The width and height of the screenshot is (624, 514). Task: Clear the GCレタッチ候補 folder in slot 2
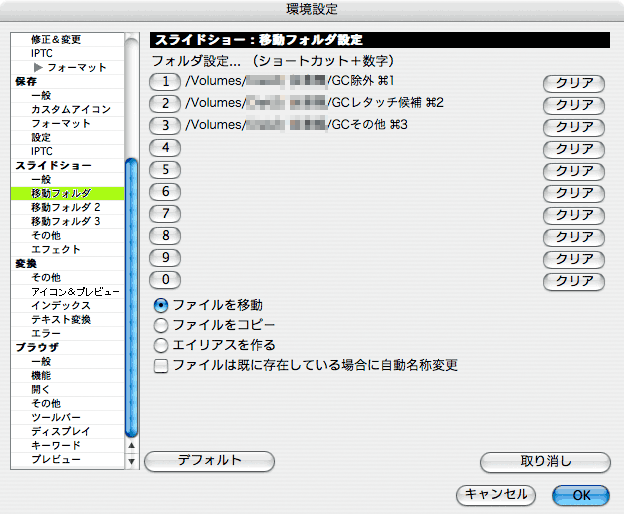(574, 105)
